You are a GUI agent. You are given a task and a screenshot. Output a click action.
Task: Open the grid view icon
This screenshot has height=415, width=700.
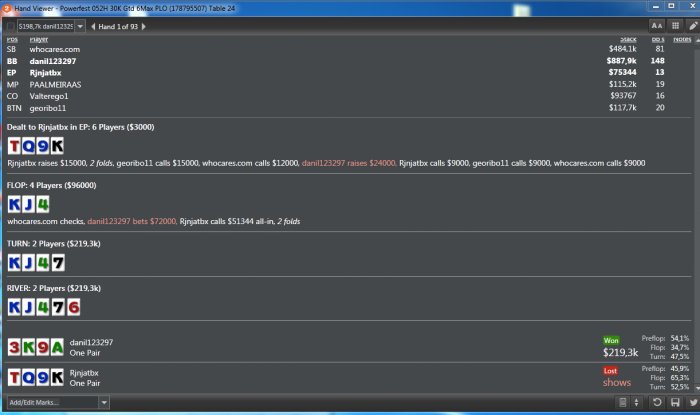[x=675, y=26]
